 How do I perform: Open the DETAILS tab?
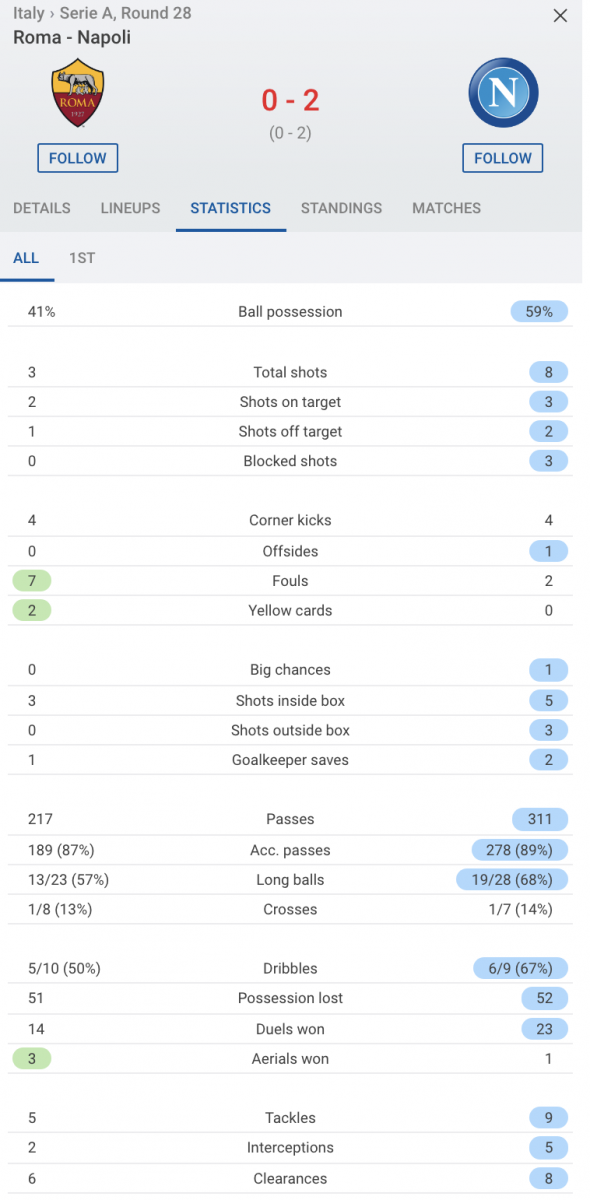pyautogui.click(x=42, y=208)
